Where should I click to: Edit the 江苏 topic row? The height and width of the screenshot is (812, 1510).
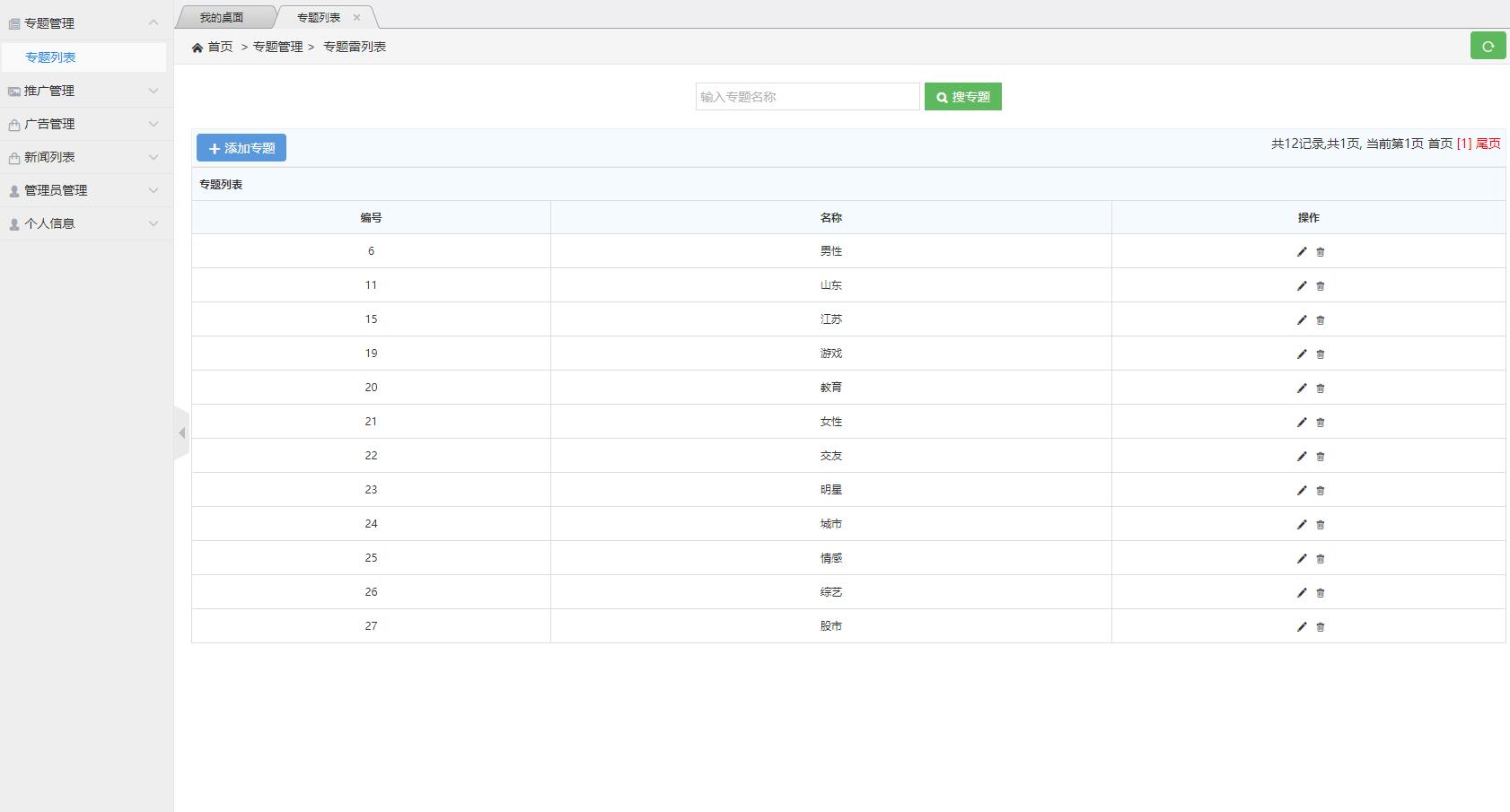1302,320
